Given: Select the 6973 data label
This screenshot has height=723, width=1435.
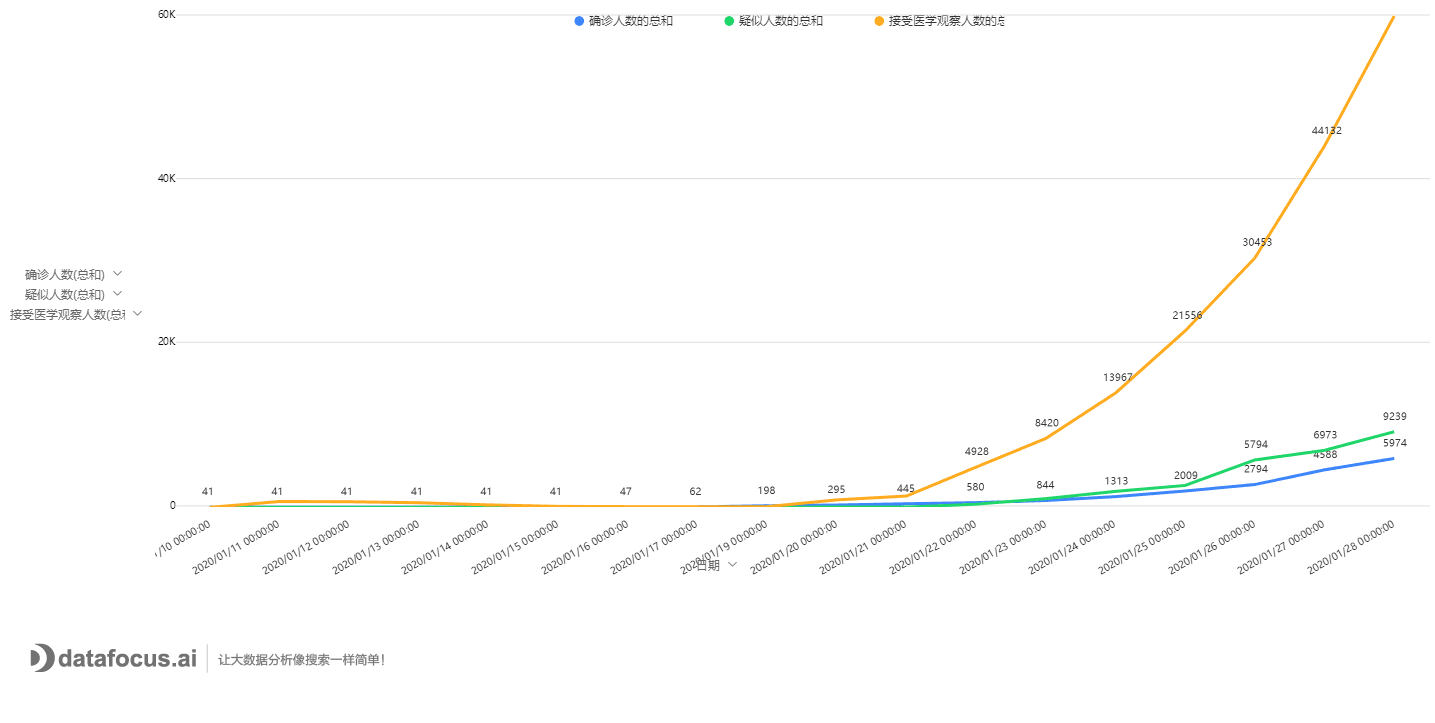Looking at the screenshot, I should click(x=1325, y=435).
